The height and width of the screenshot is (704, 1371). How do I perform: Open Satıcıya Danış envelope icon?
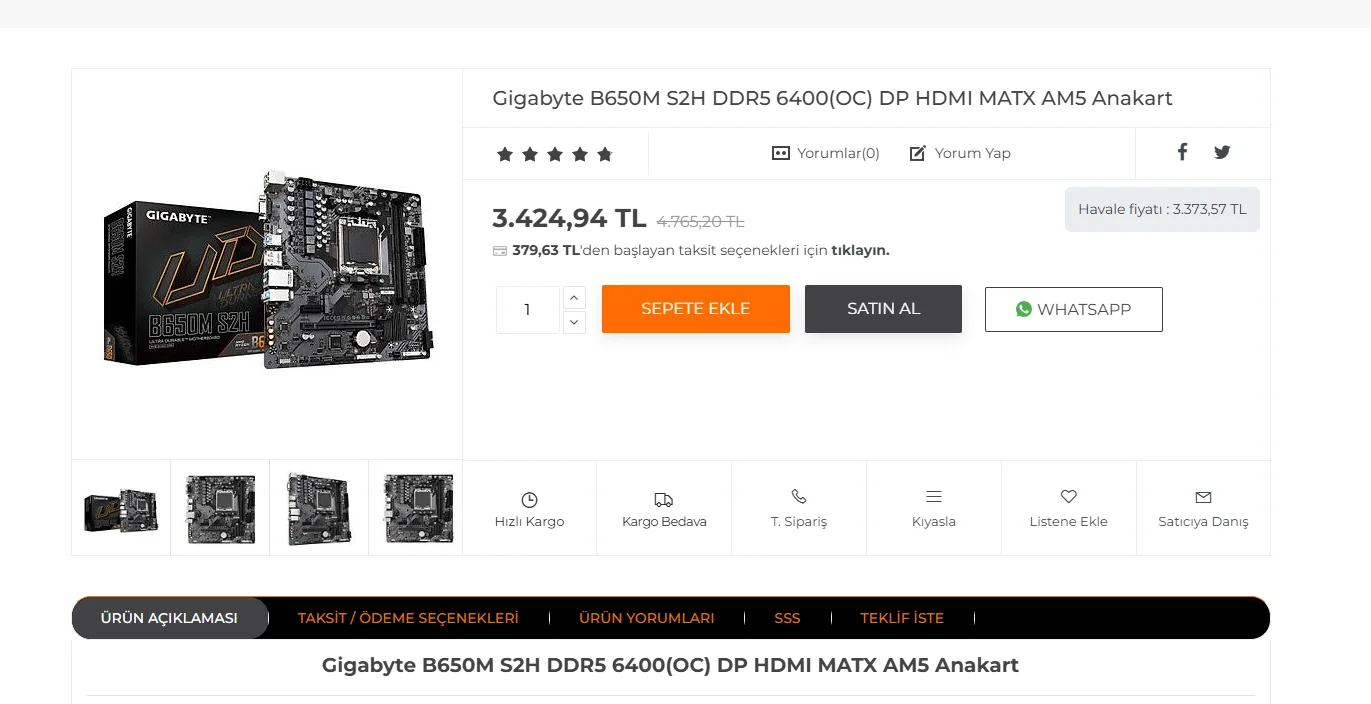pyautogui.click(x=1203, y=497)
